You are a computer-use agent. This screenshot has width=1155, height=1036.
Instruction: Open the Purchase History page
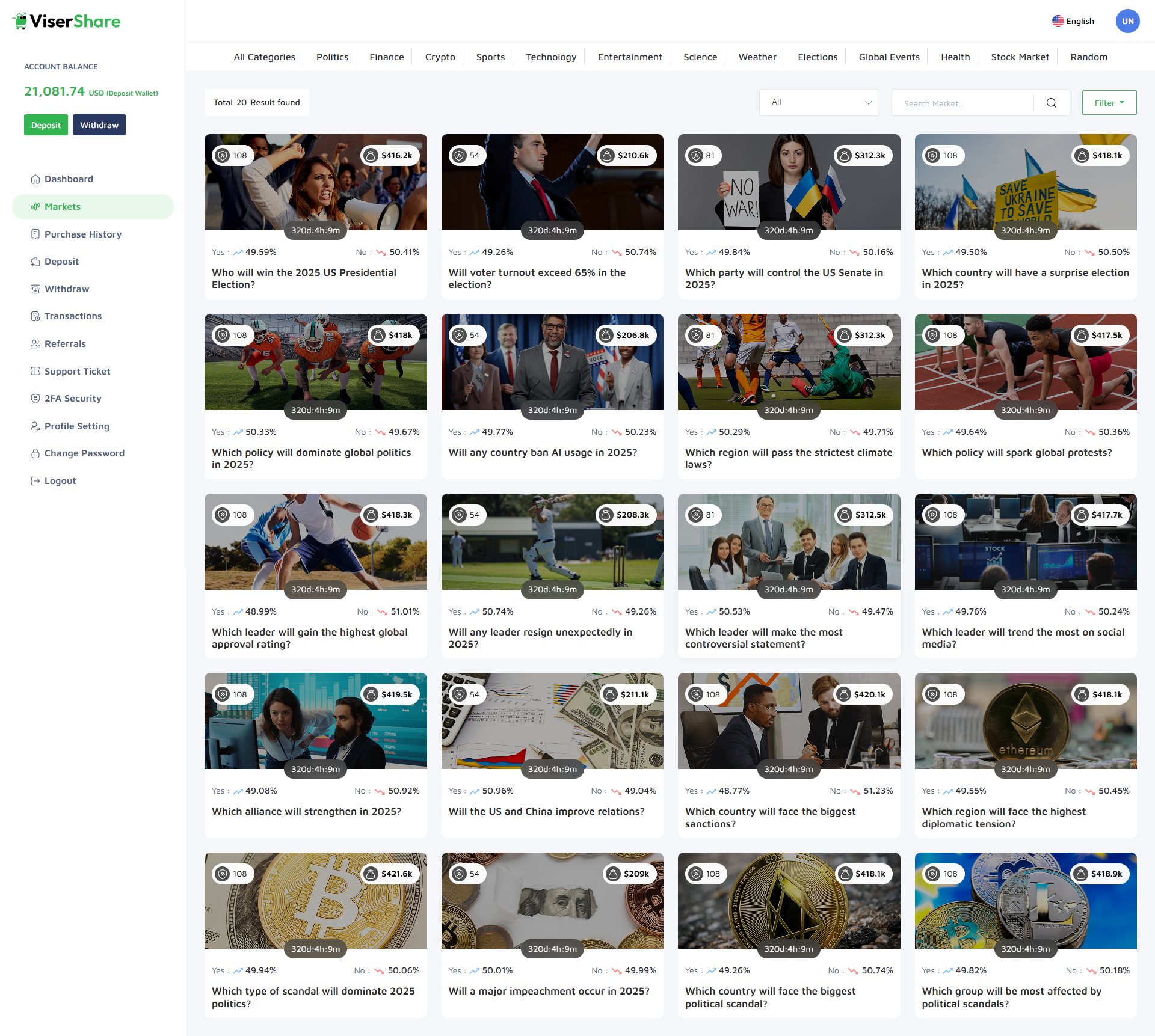pos(82,234)
